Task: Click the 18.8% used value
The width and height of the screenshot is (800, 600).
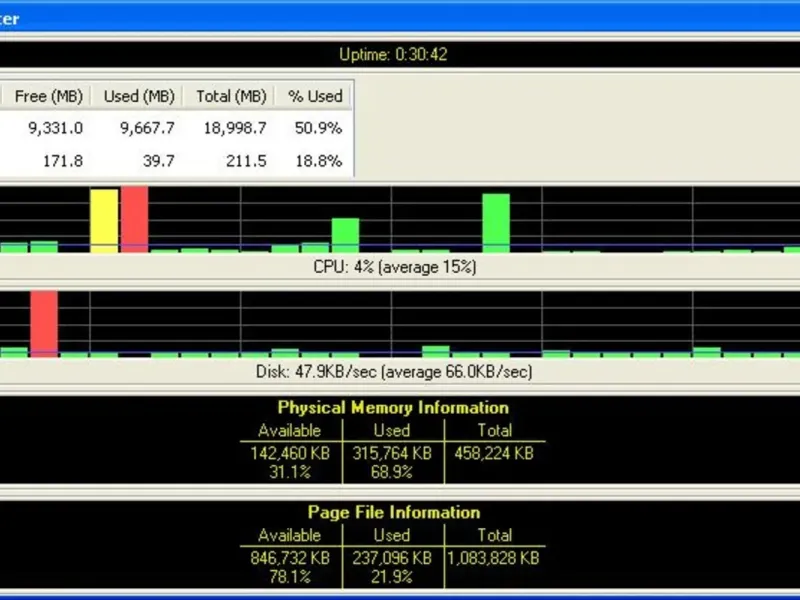Action: 318,161
